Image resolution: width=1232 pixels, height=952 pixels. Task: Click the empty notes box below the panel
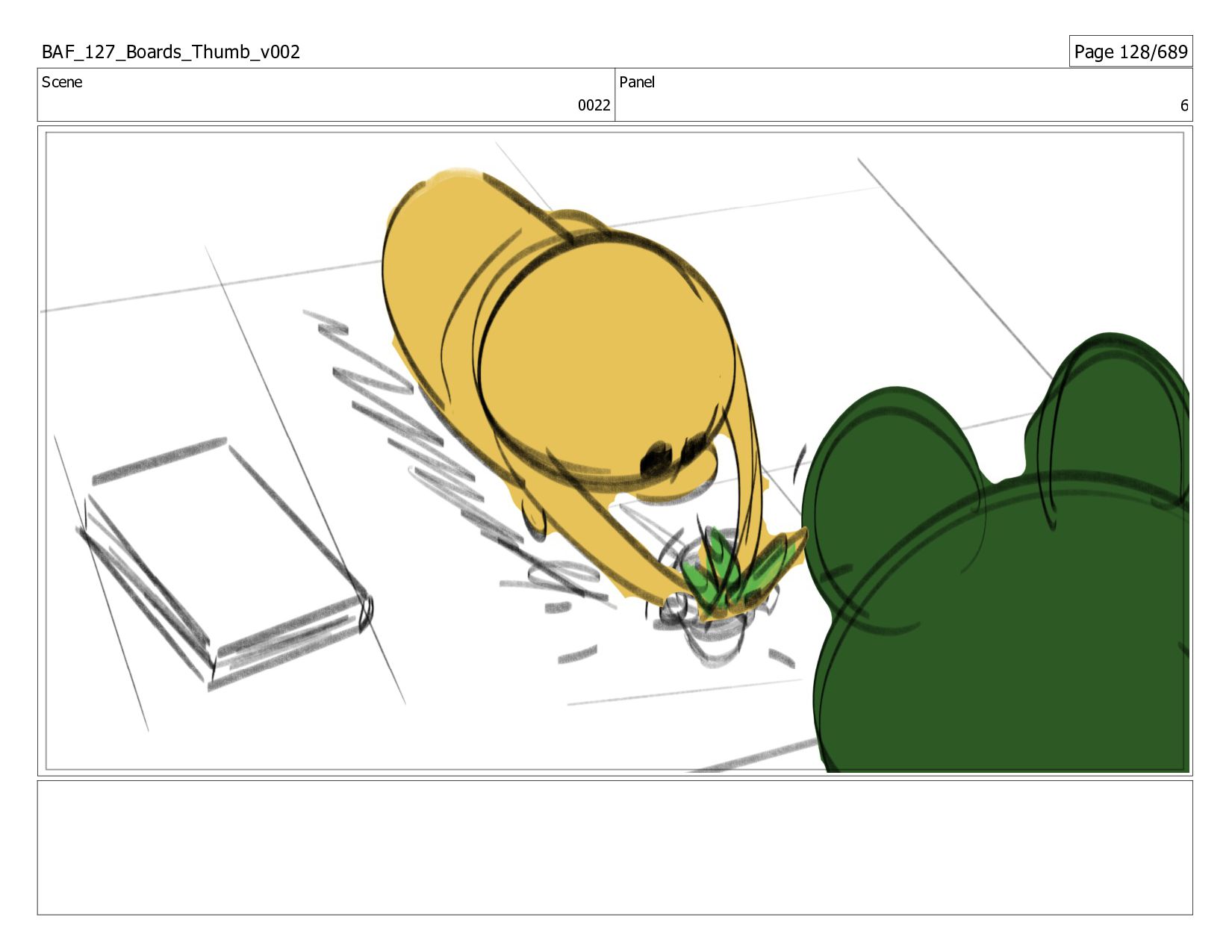click(x=615, y=847)
